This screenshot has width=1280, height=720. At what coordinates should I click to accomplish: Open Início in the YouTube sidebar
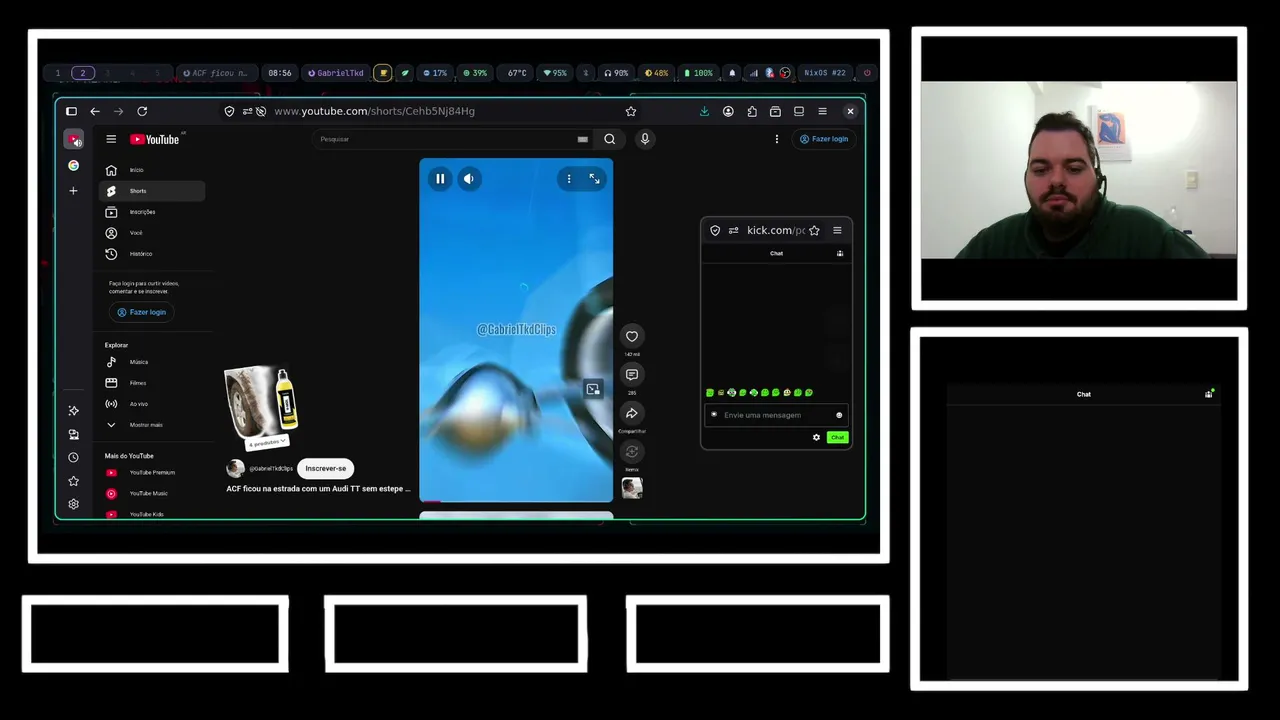[x=152, y=170]
